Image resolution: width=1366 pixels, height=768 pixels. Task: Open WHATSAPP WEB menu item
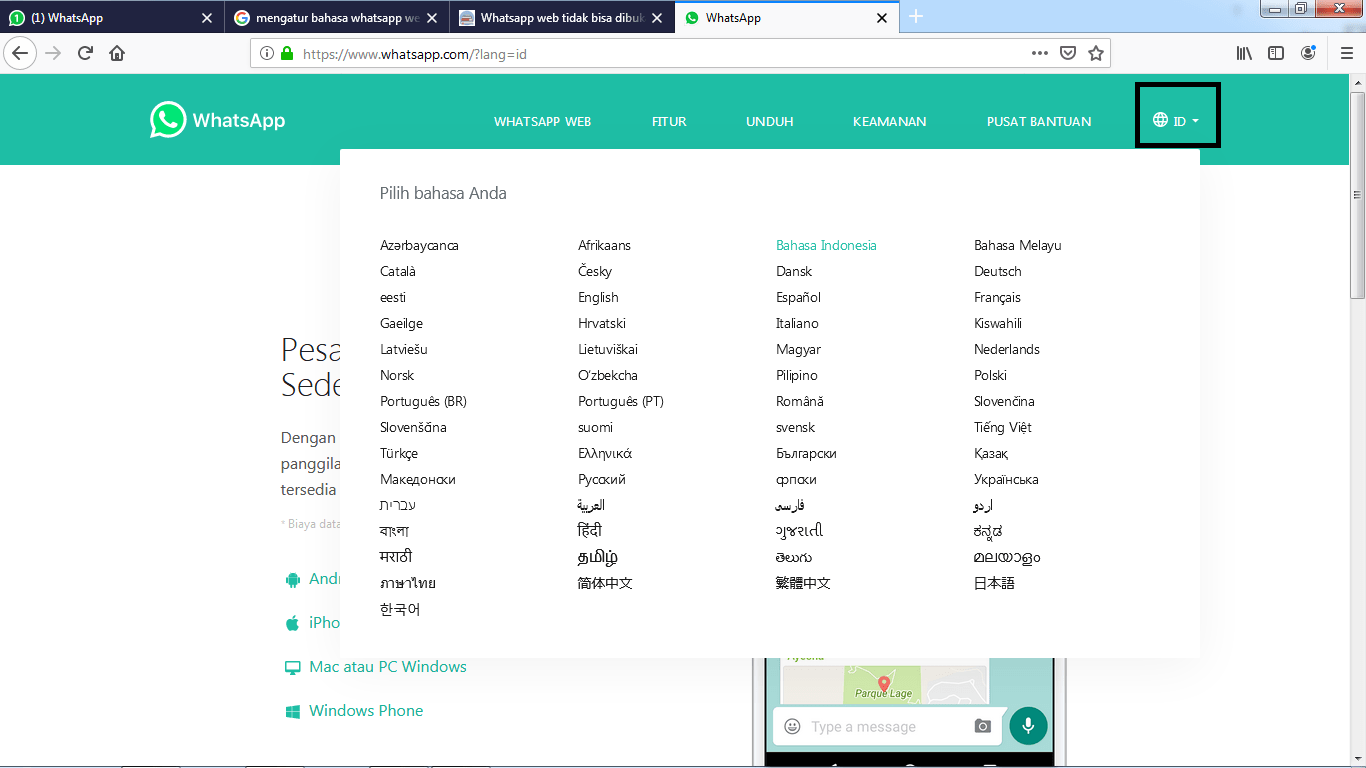pyautogui.click(x=542, y=122)
